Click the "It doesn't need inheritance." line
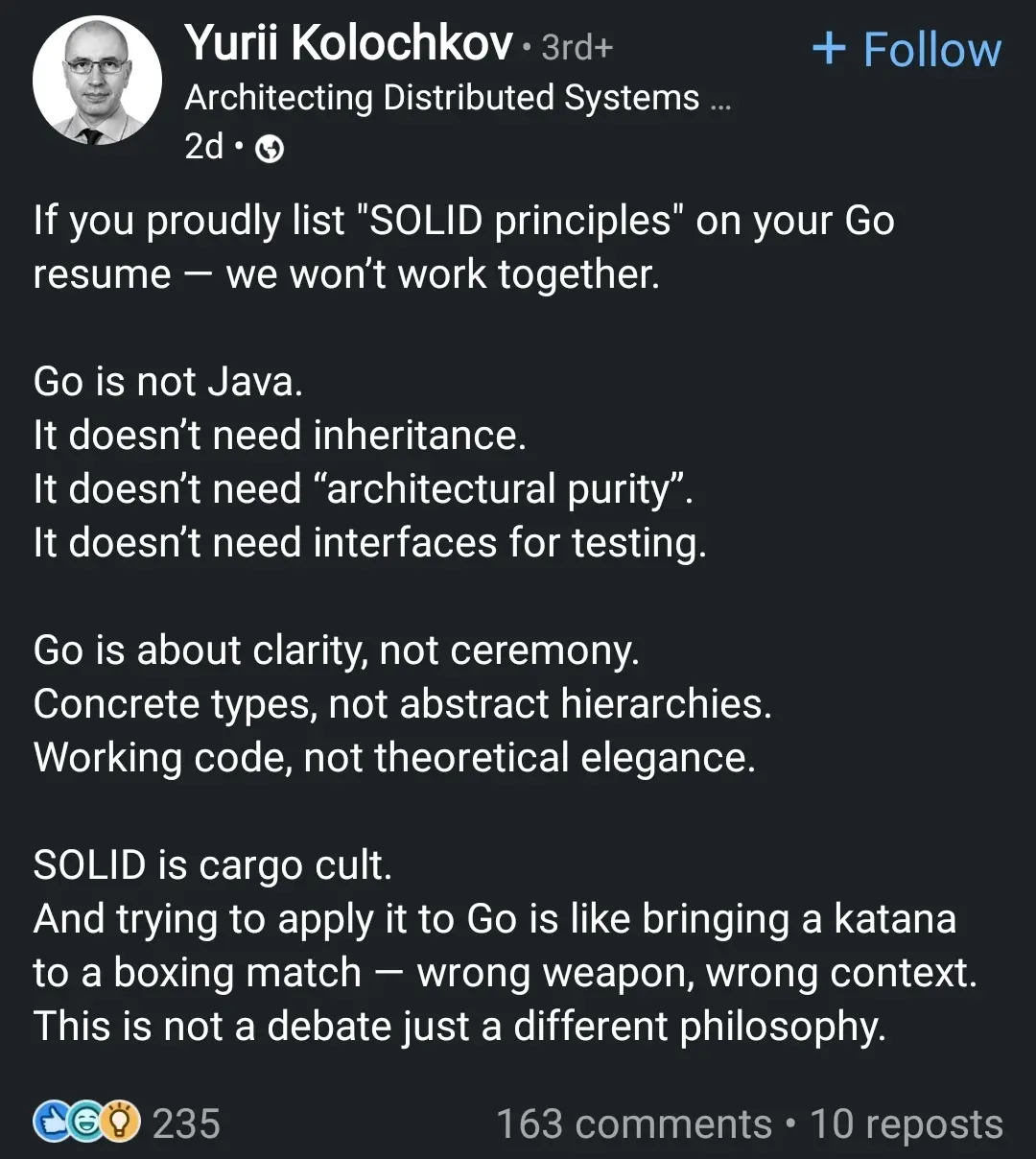This screenshot has width=1036, height=1159. [279, 436]
